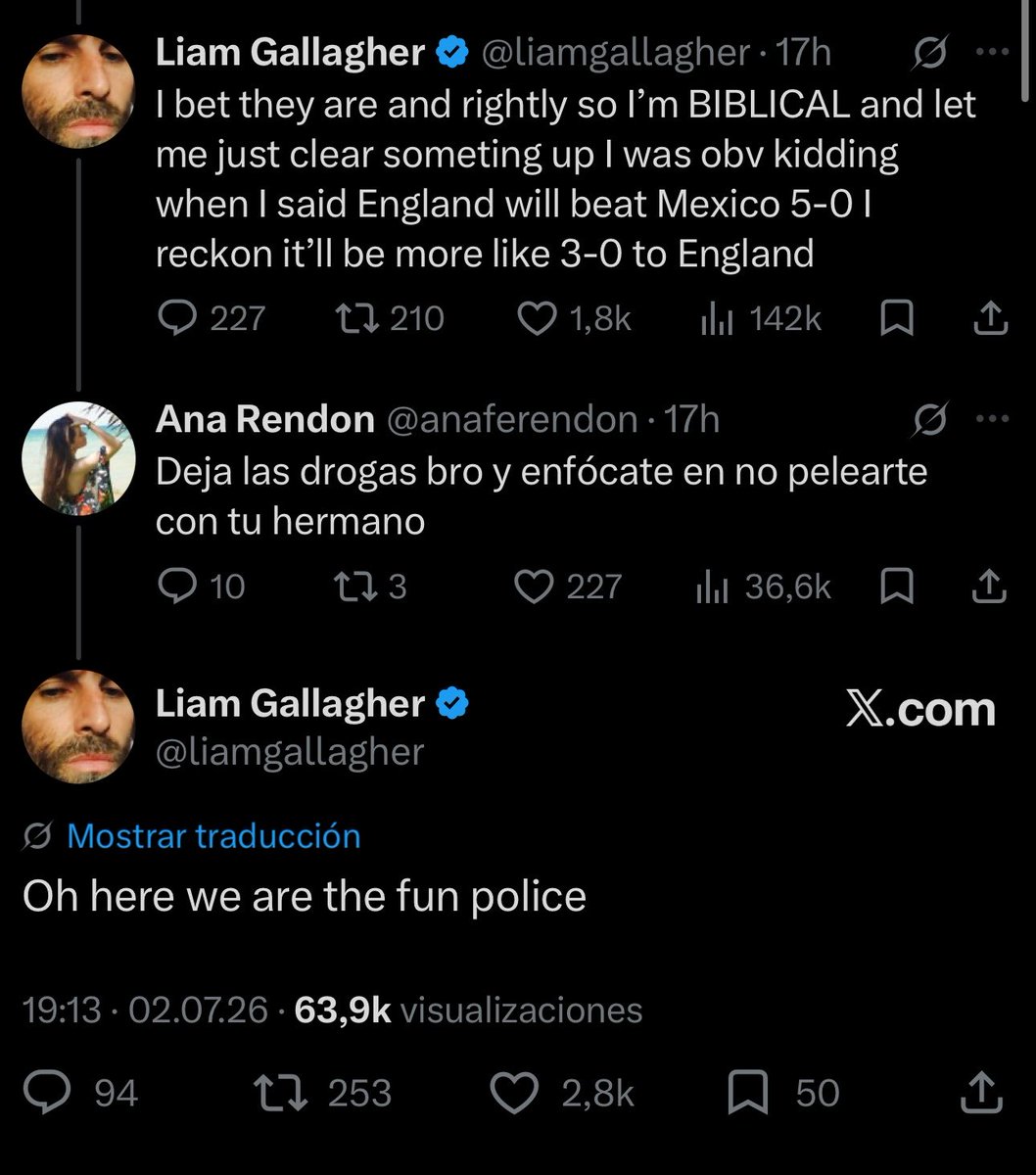1036x1175 pixels.
Task: Share Liam Gallagher's top tweet
Action: click(989, 317)
